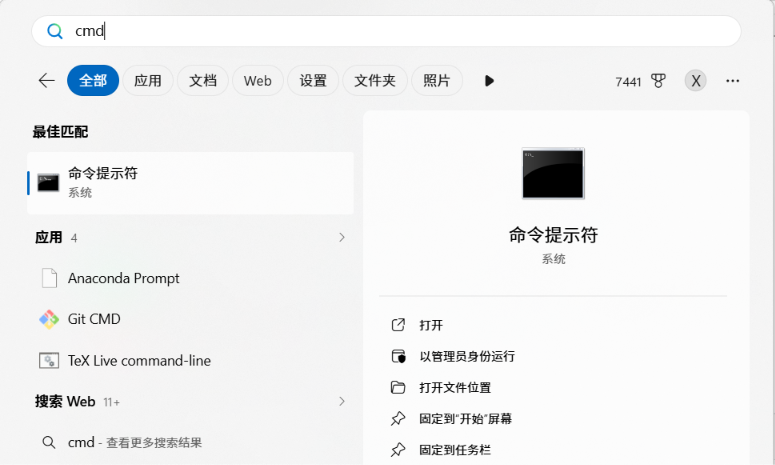This screenshot has height=465, width=775.
Task: Open the 命令提示符 best match result
Action: coord(190,183)
